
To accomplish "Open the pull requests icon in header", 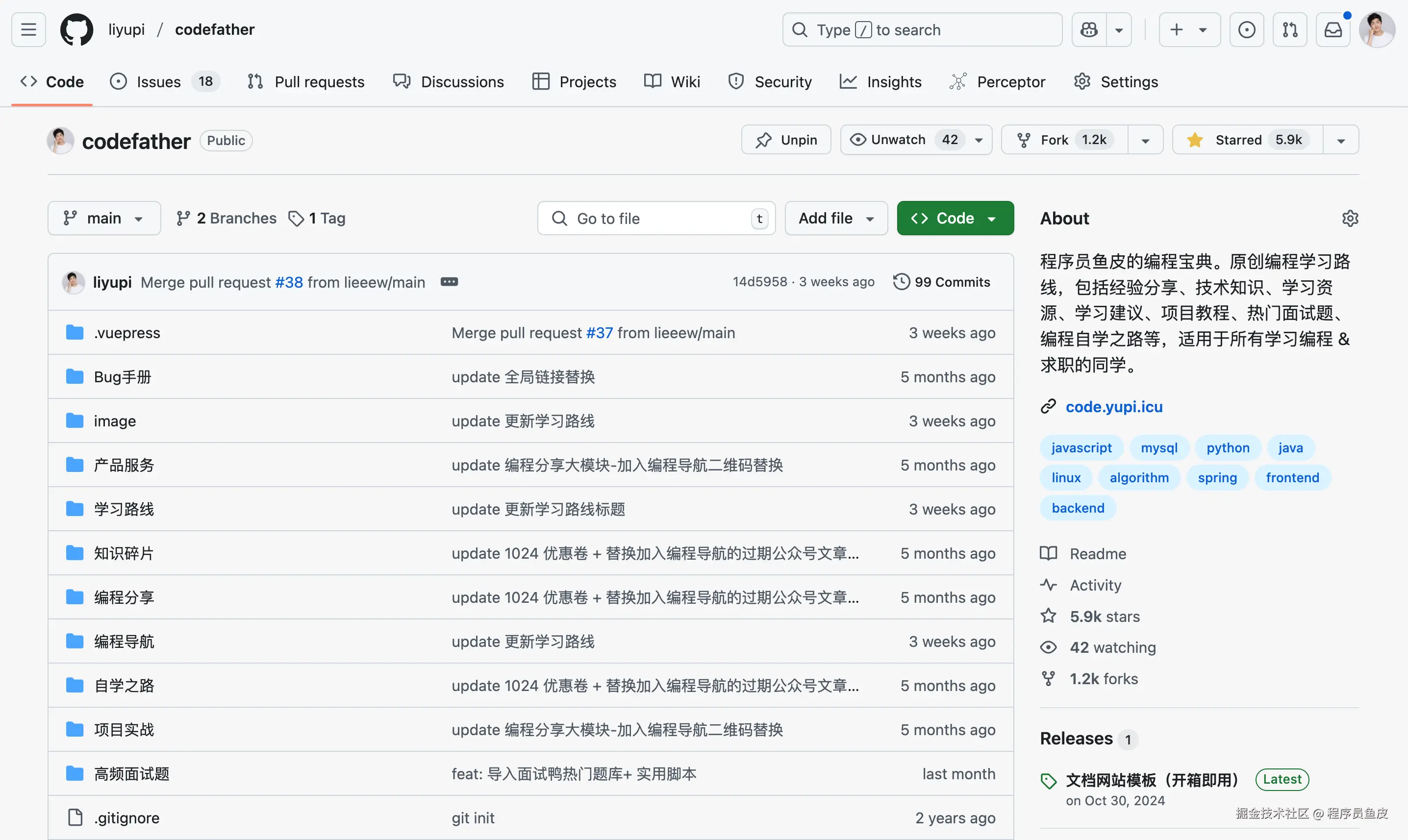I will point(1290,29).
